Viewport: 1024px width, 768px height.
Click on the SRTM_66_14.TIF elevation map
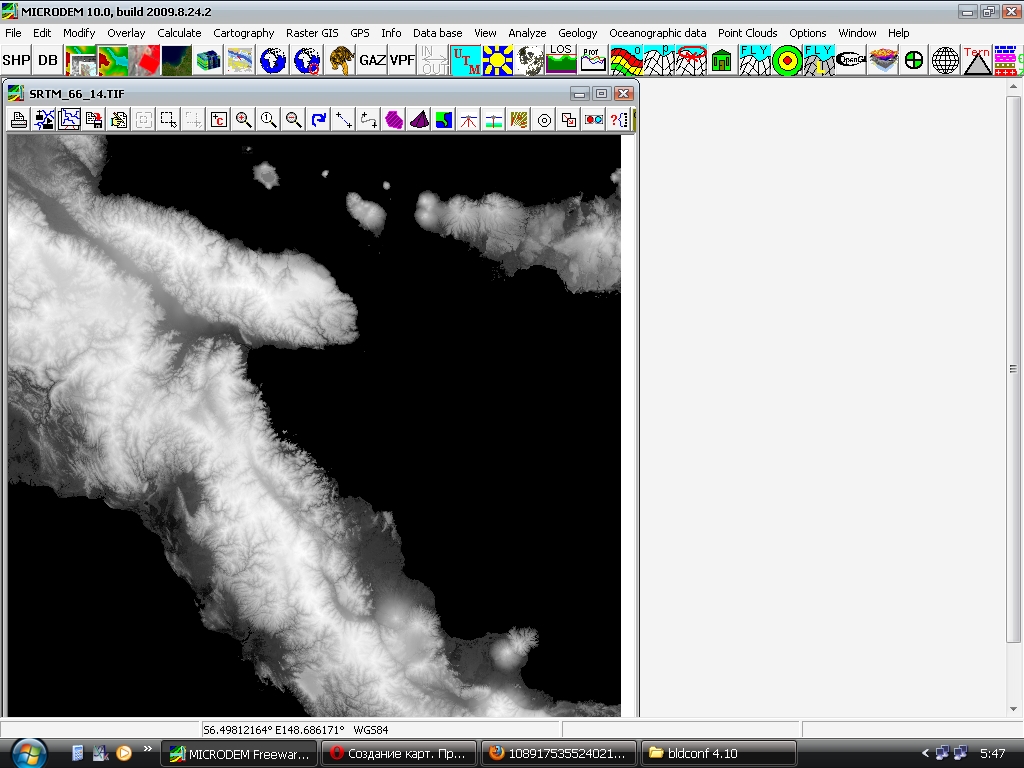pos(313,424)
